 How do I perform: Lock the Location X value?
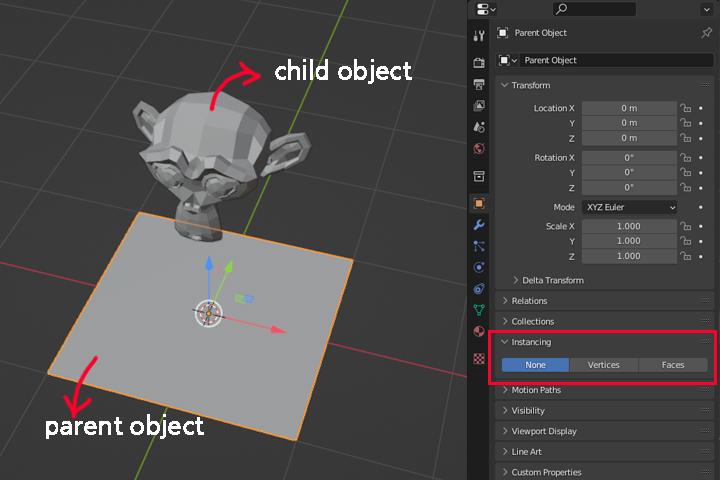click(686, 108)
